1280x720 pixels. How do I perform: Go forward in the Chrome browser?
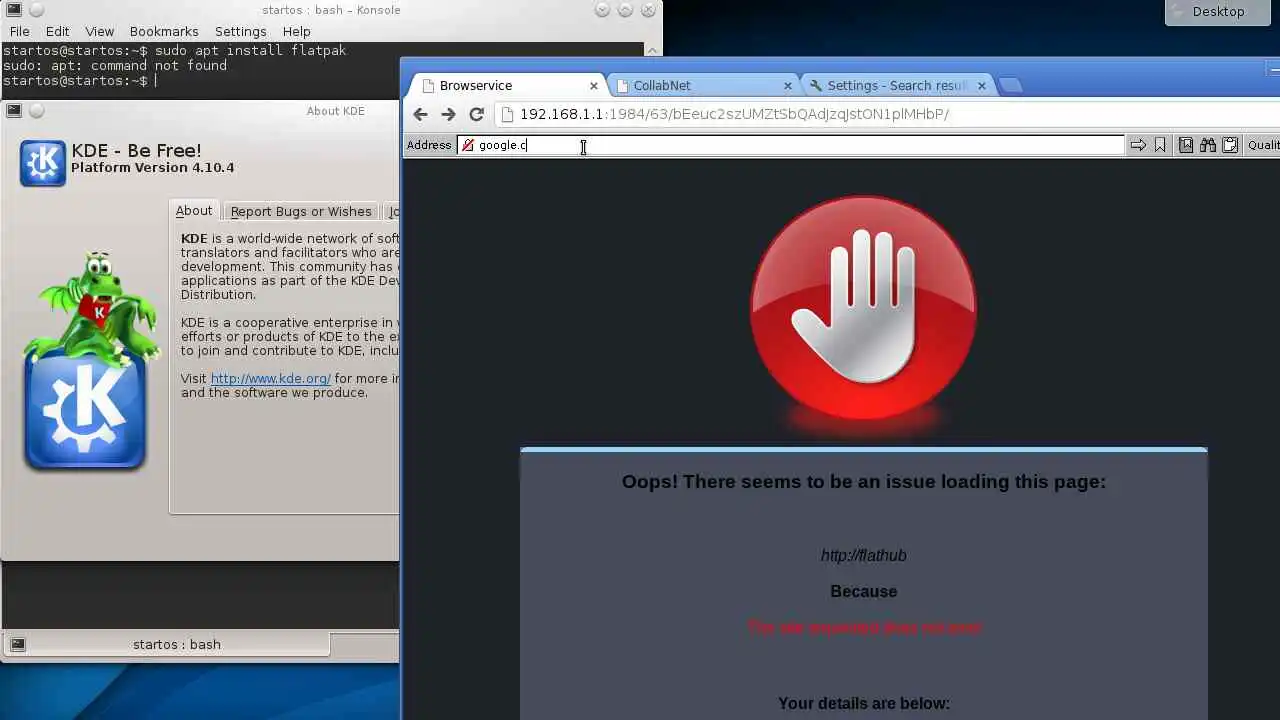coord(448,114)
